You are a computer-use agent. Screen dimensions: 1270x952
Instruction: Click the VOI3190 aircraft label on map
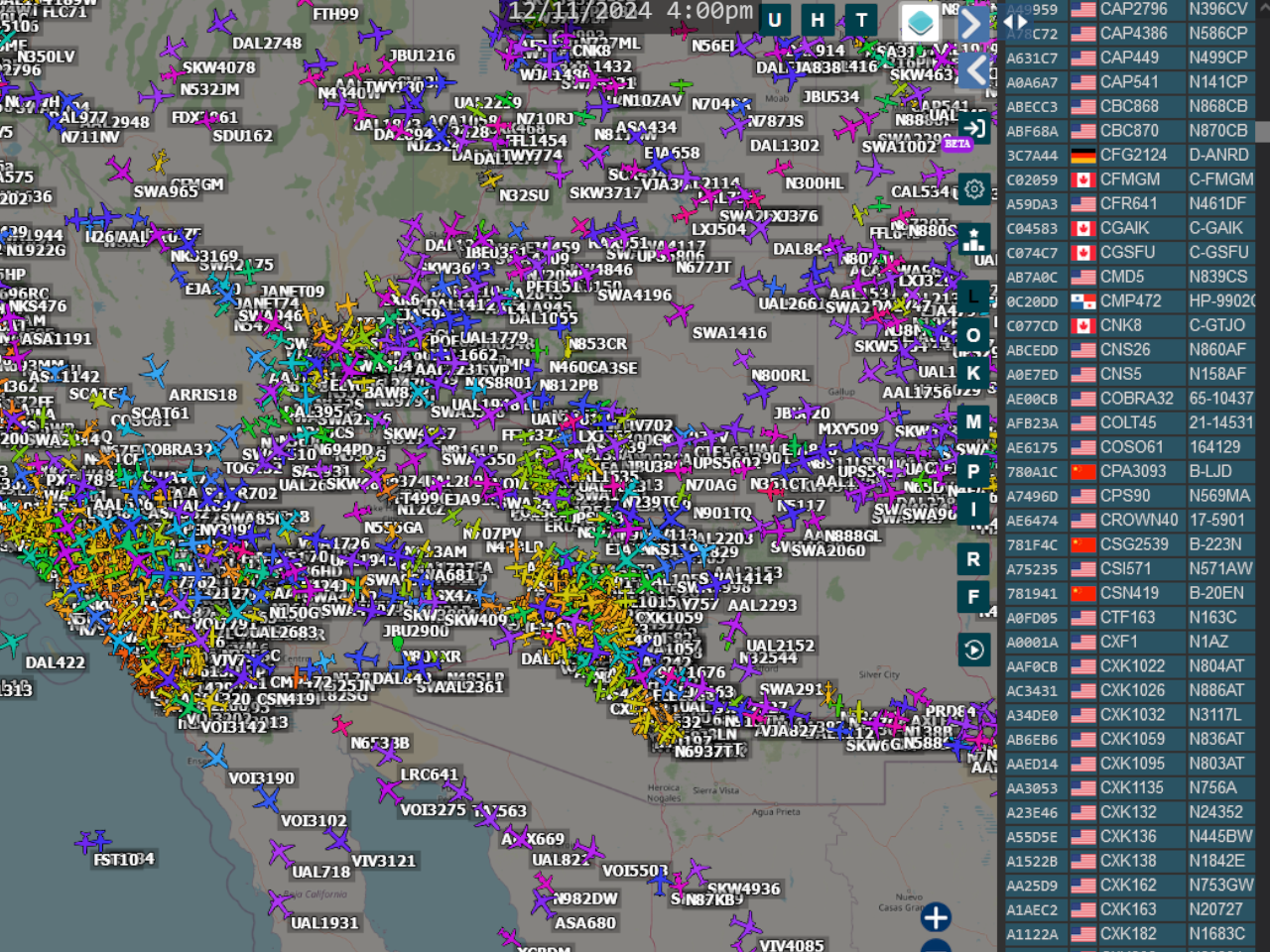(x=262, y=778)
